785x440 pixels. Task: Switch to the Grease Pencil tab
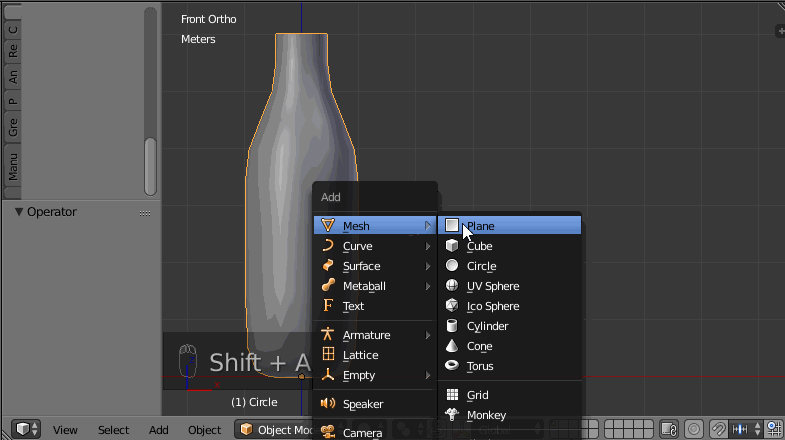tap(13, 128)
